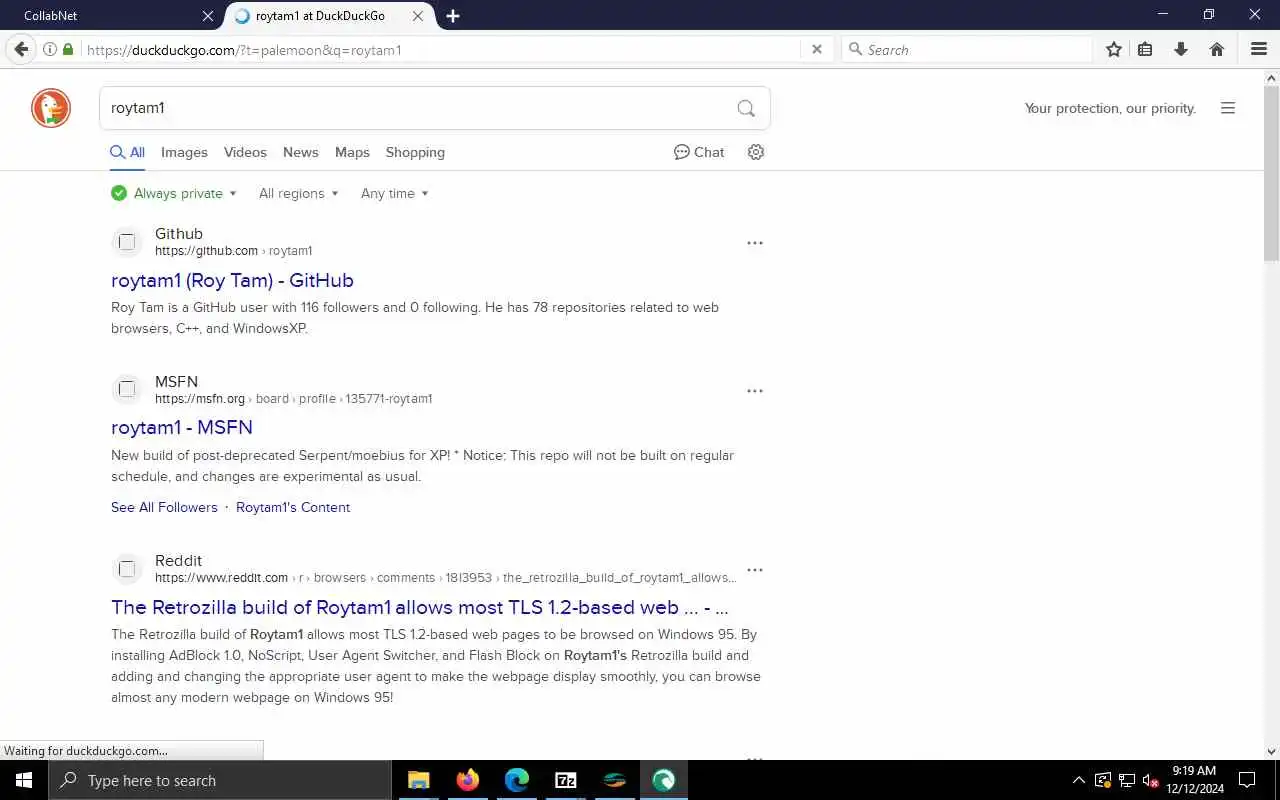1280x800 pixels.
Task: Click the Github result favicon
Action: pos(127,242)
